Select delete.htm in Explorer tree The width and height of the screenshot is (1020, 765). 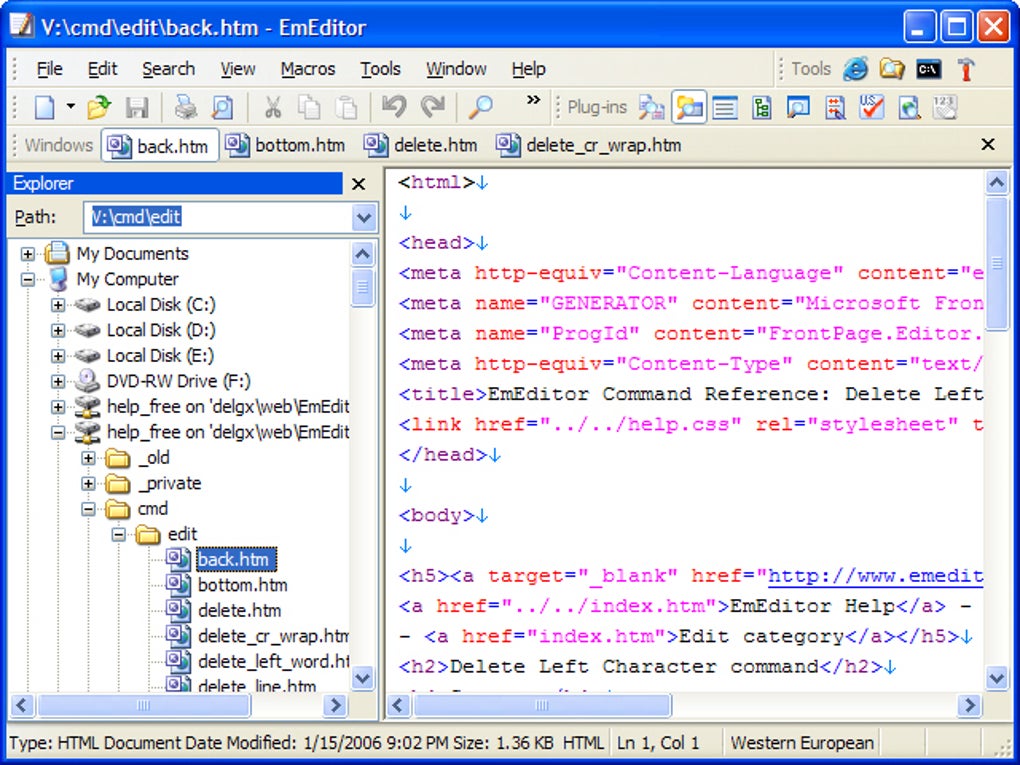click(x=239, y=610)
